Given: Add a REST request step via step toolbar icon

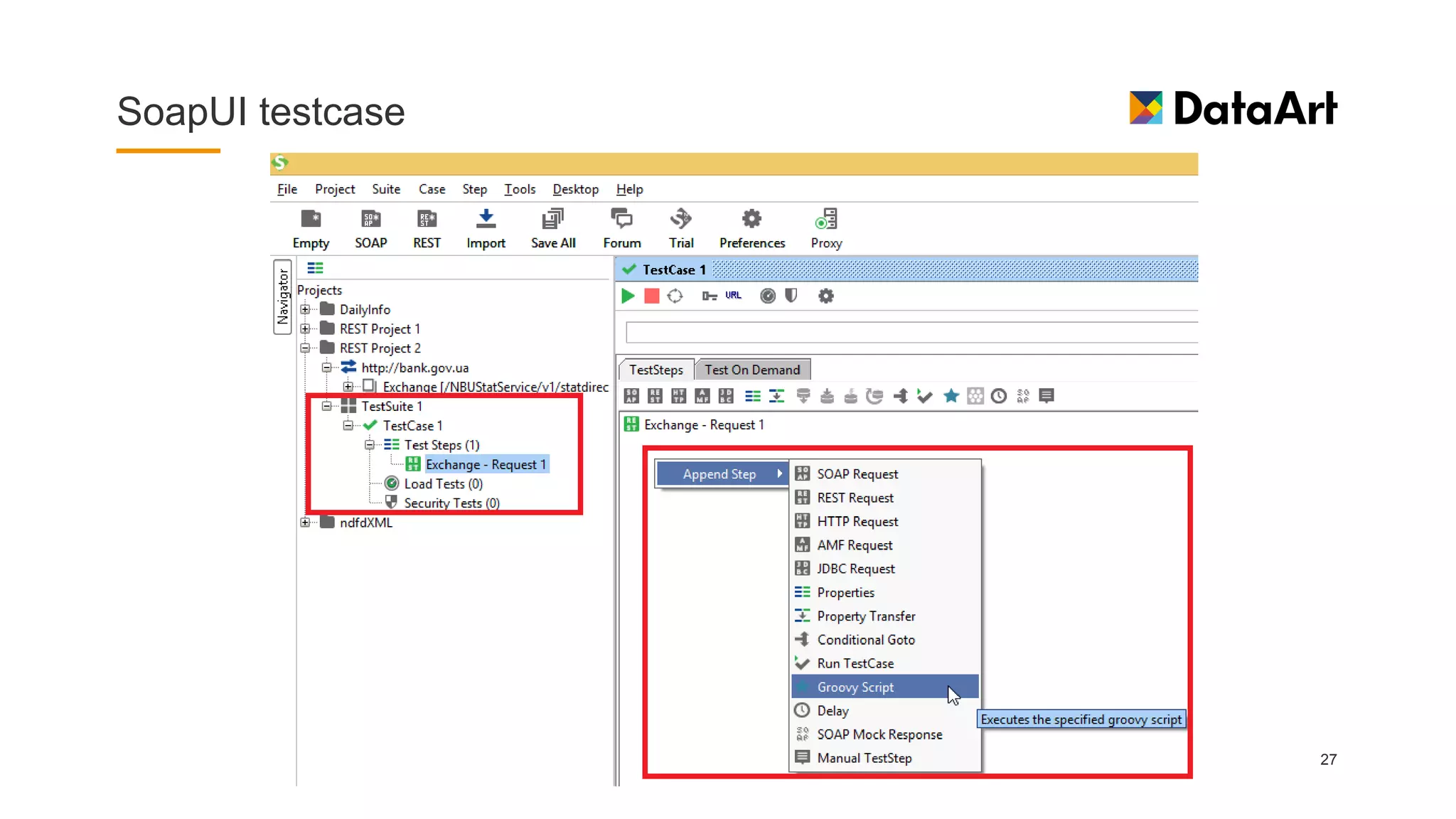Looking at the screenshot, I should click(655, 396).
